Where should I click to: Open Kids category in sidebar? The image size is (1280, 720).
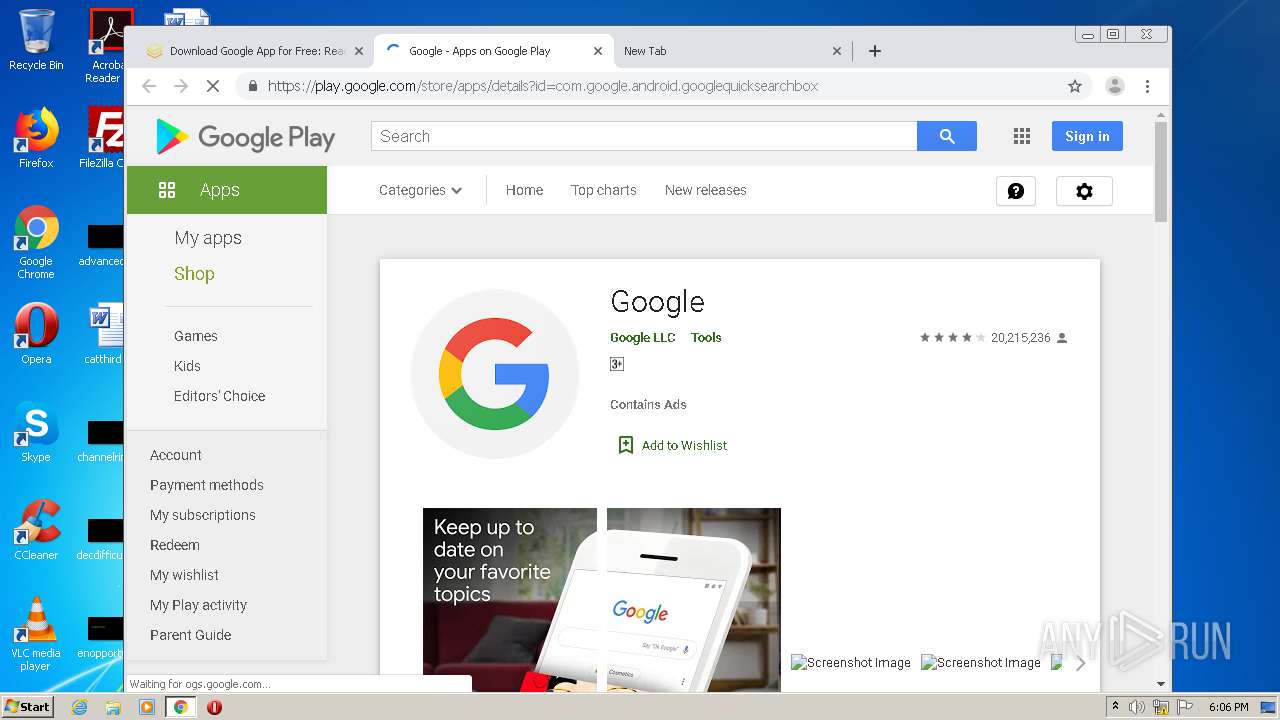(187, 366)
